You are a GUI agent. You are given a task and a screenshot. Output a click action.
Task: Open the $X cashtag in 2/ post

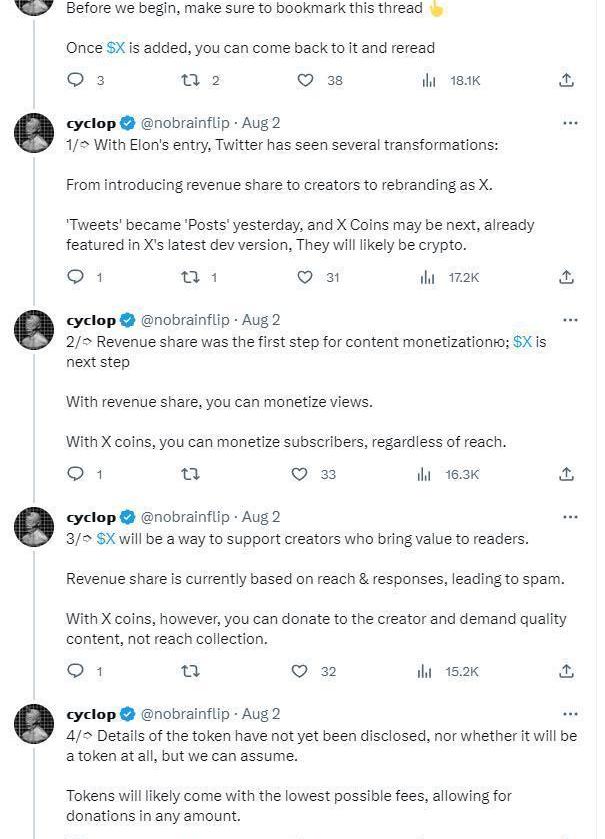tap(522, 342)
